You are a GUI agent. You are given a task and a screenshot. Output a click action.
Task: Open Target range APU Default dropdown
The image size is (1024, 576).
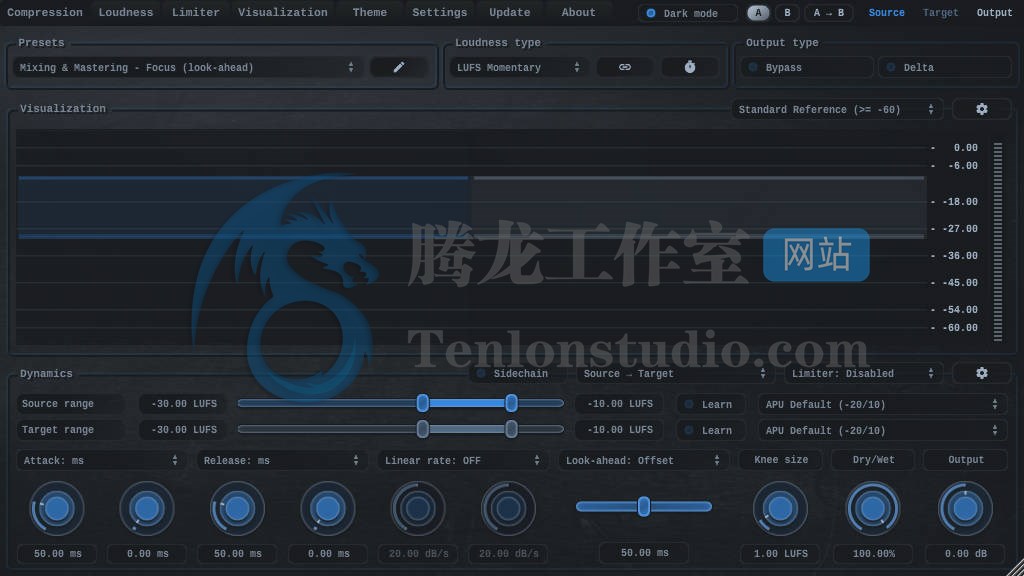pyautogui.click(x=882, y=430)
